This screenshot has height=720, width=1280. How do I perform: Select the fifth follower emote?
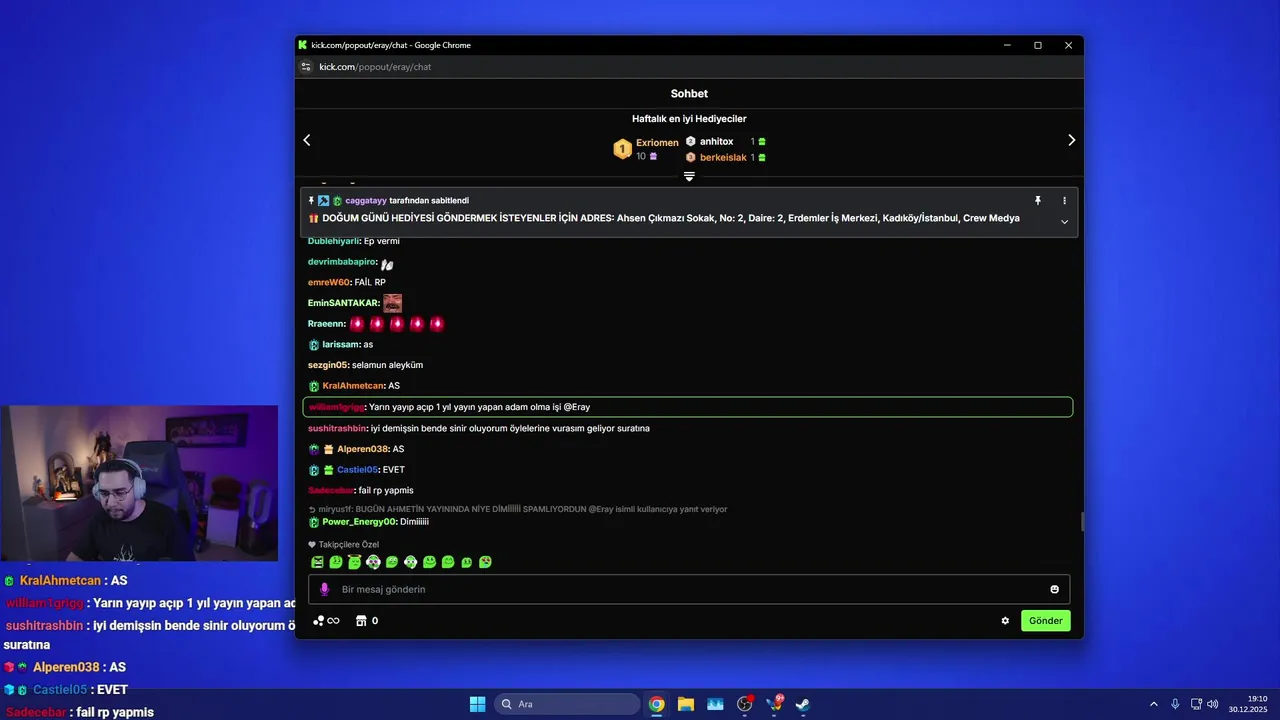[392, 562]
